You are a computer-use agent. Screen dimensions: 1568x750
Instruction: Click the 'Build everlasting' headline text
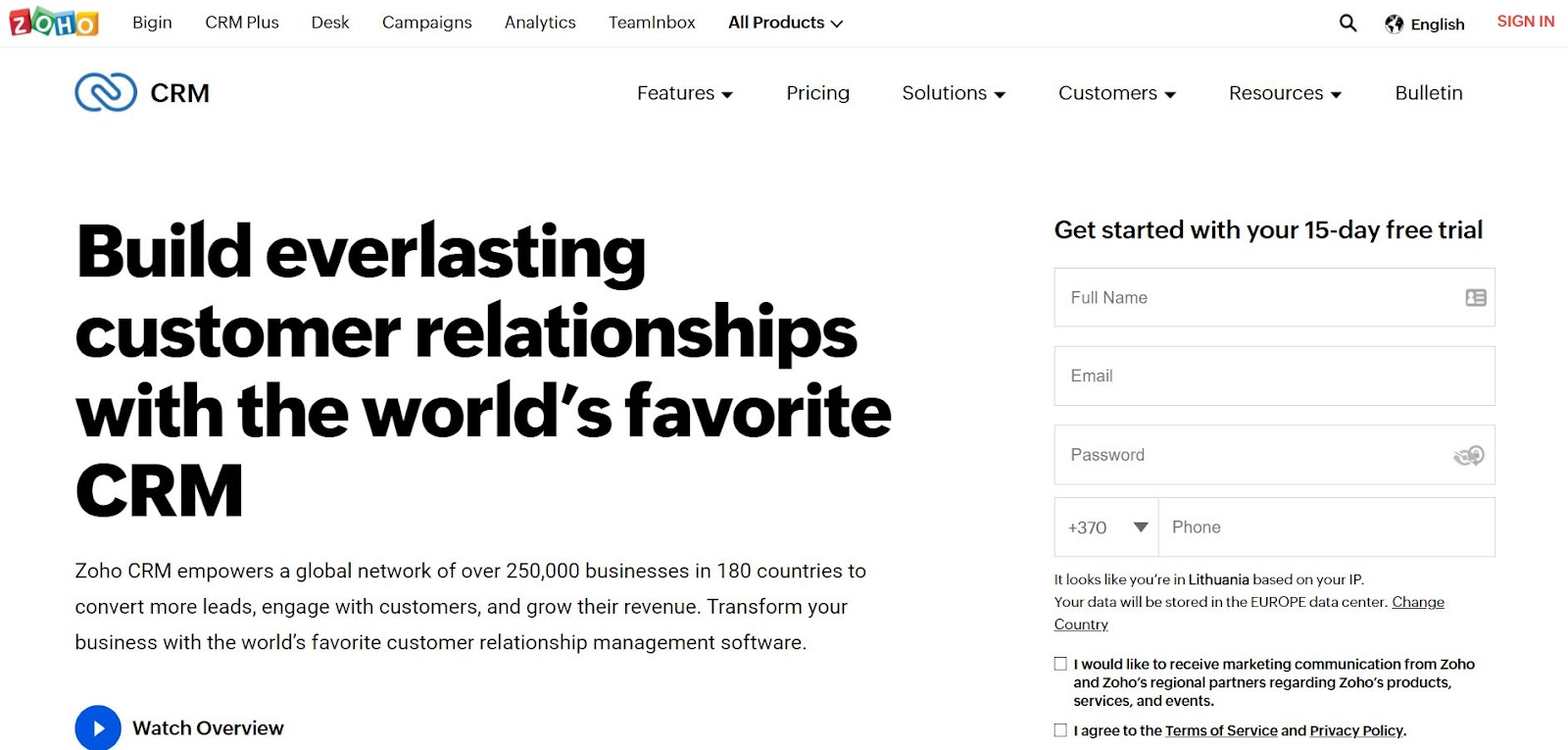[x=361, y=252]
